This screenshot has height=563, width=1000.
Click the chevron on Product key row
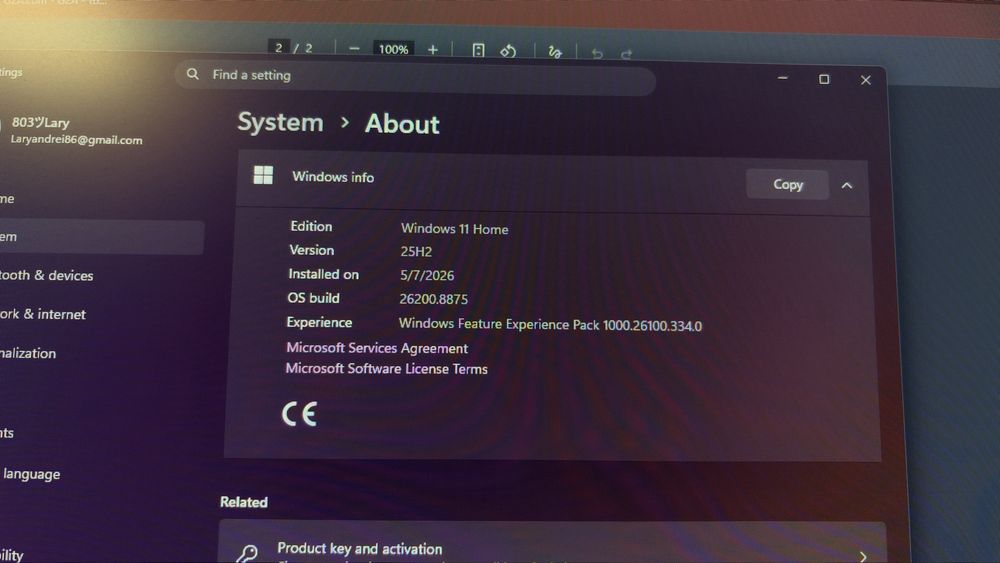[x=863, y=557]
